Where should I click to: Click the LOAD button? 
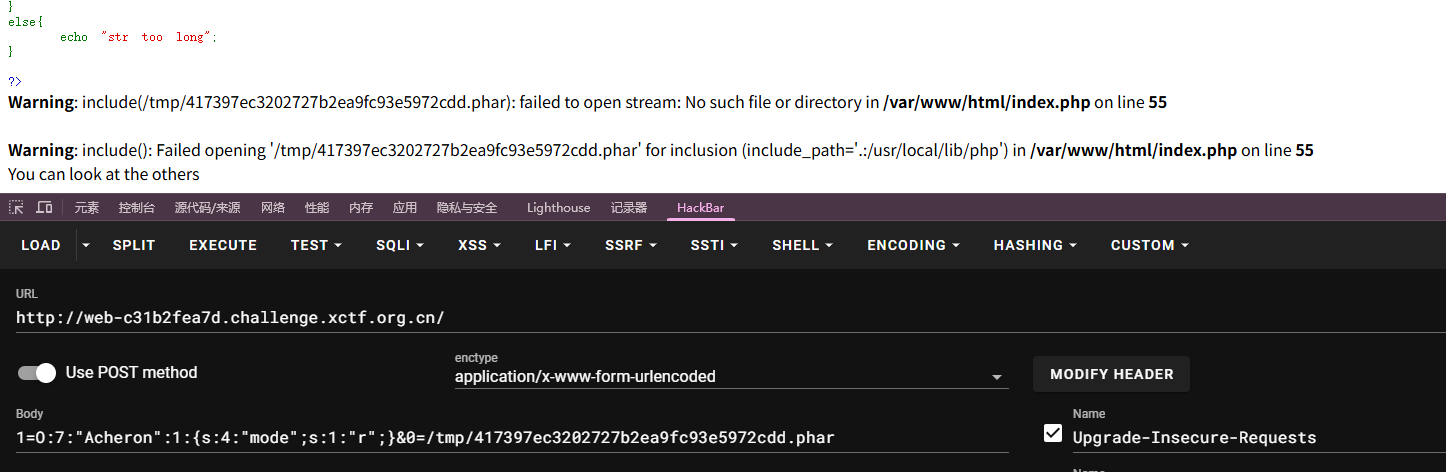[41, 245]
